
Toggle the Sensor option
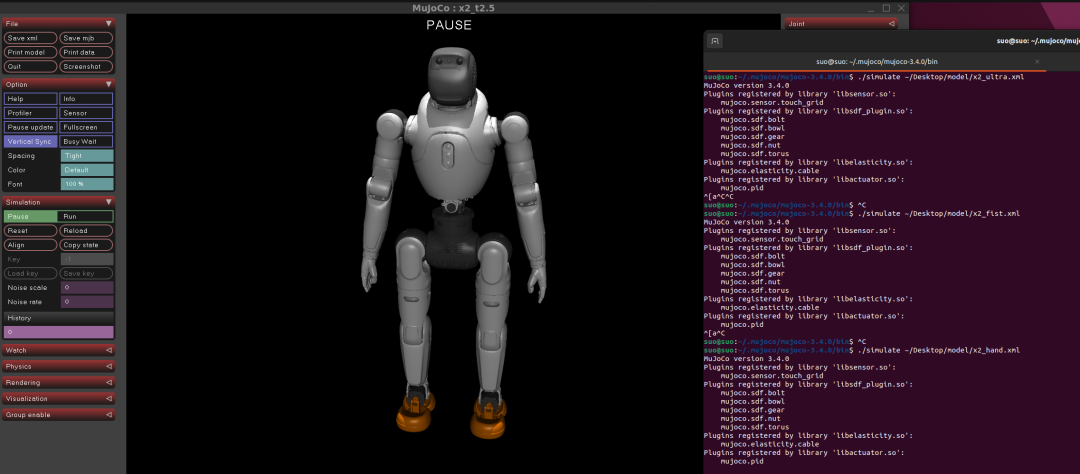coord(87,113)
